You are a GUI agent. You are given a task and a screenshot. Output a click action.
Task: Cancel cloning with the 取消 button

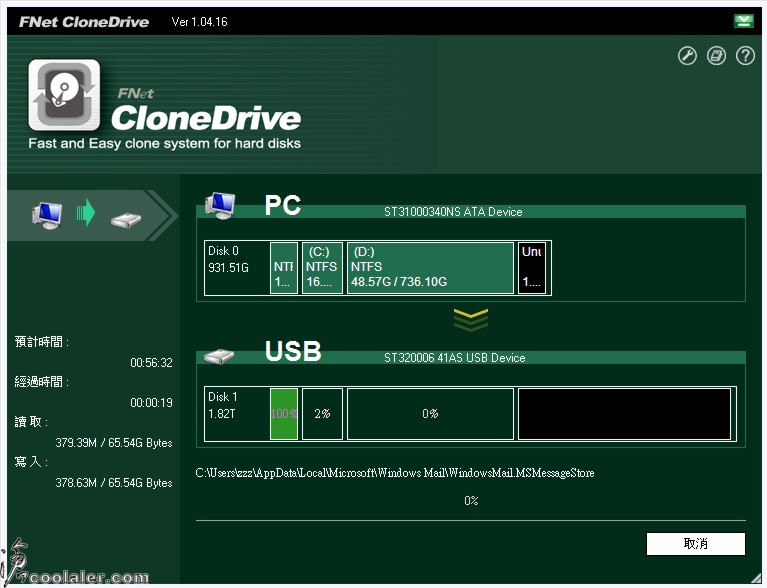(x=696, y=543)
